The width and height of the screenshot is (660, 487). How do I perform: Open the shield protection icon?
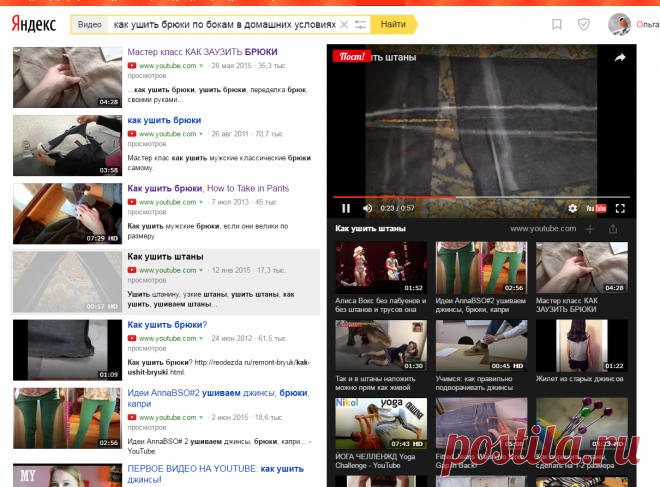583,24
